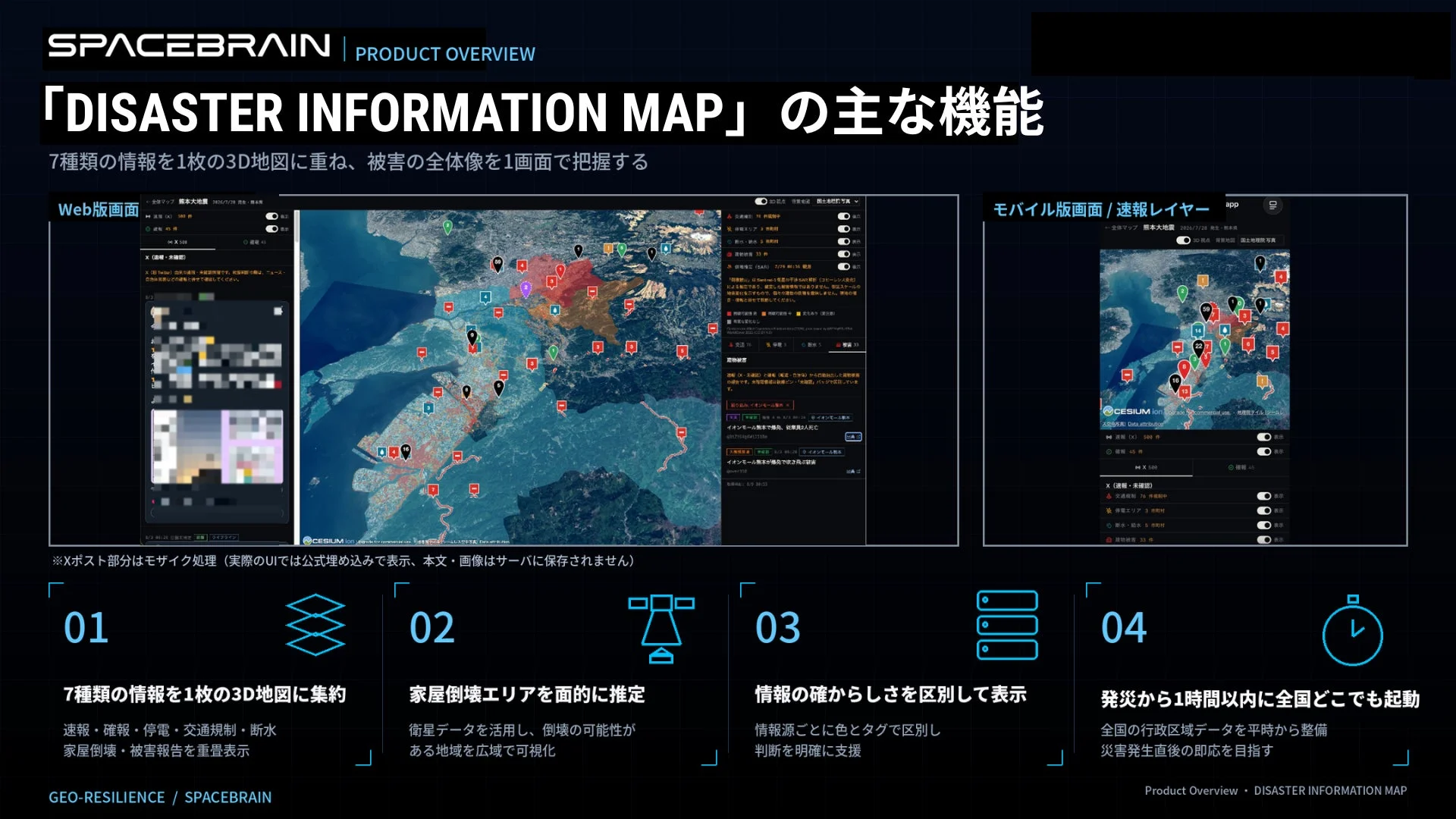The image size is (1456, 819).
Task: Switch to 確報 45 tab in mobile view
Action: coord(1241,467)
